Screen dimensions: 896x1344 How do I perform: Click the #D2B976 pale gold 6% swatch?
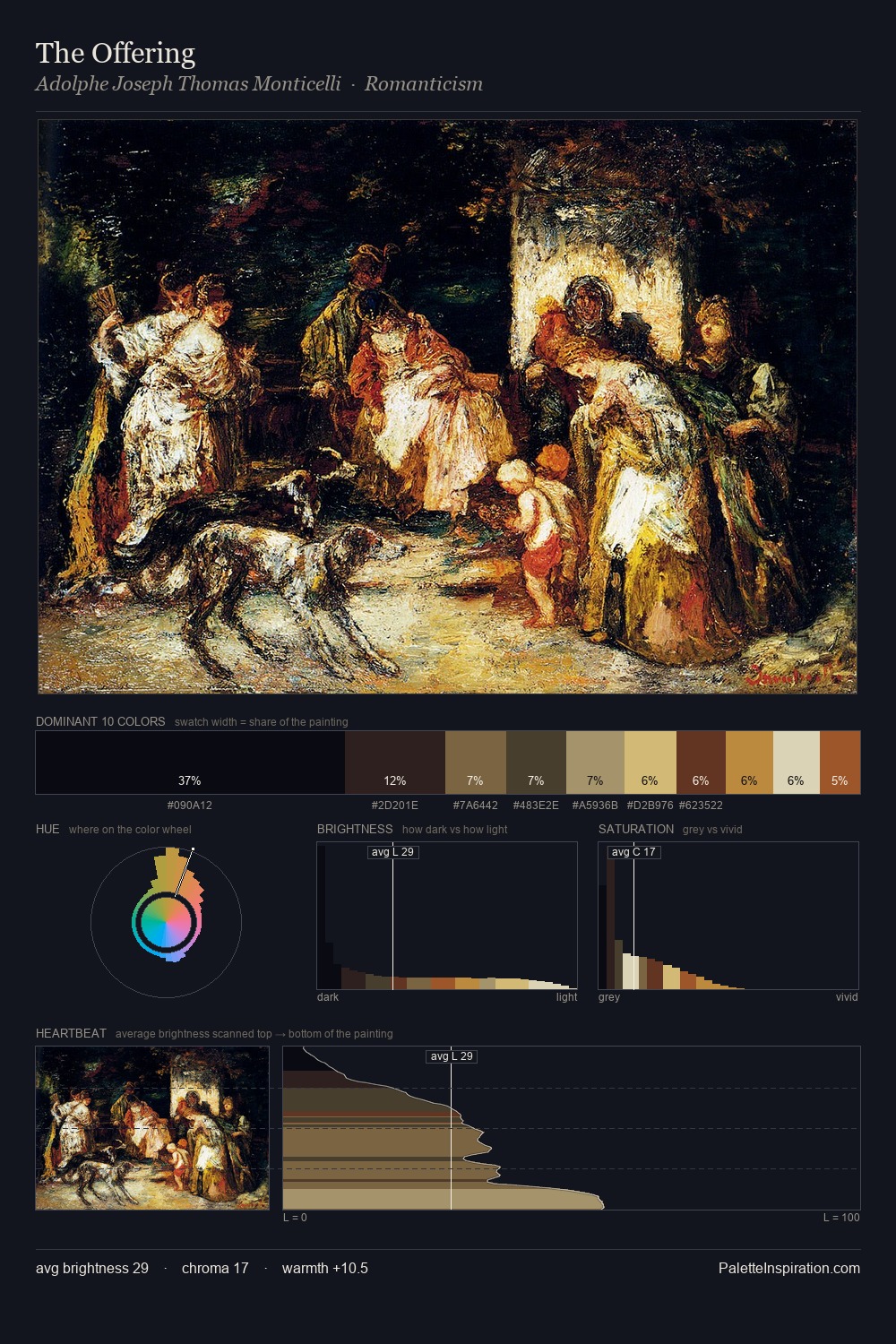pyautogui.click(x=650, y=762)
